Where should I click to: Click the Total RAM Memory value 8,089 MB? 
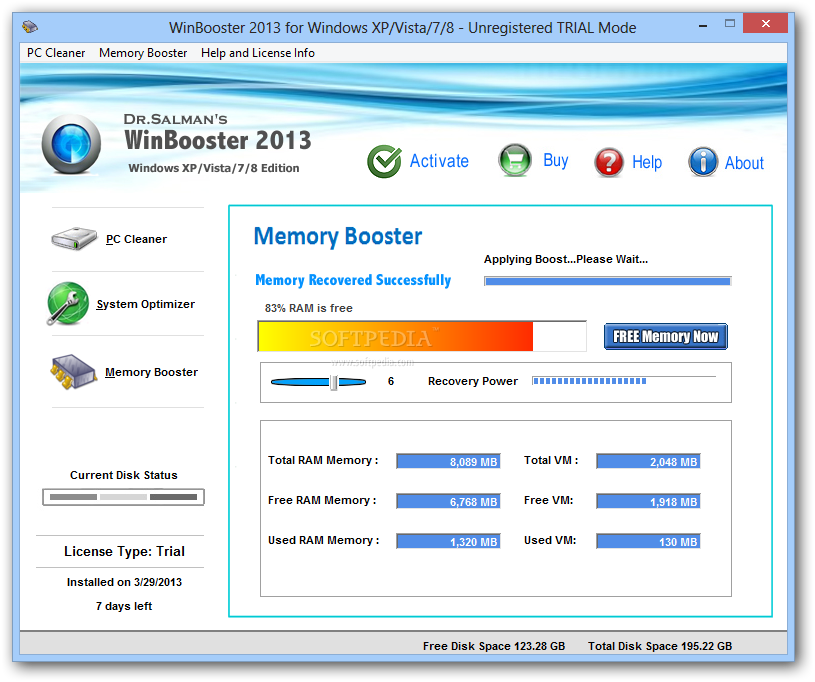click(448, 461)
